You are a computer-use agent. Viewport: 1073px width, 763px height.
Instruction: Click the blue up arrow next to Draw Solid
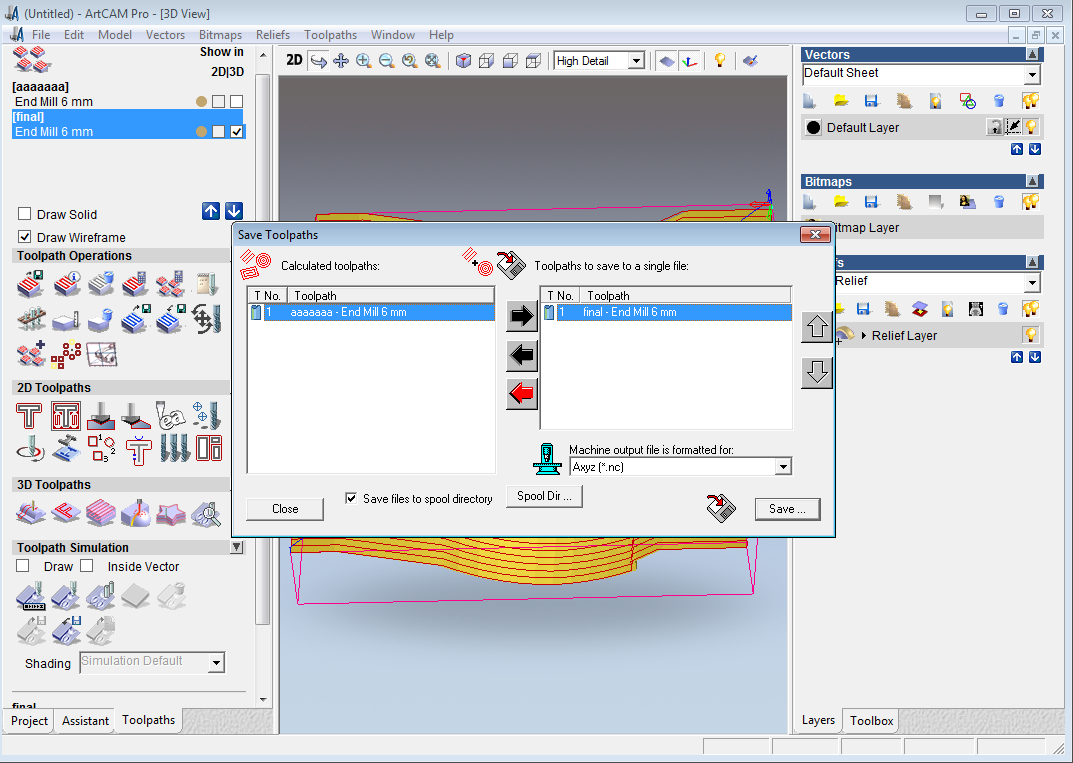[x=211, y=211]
